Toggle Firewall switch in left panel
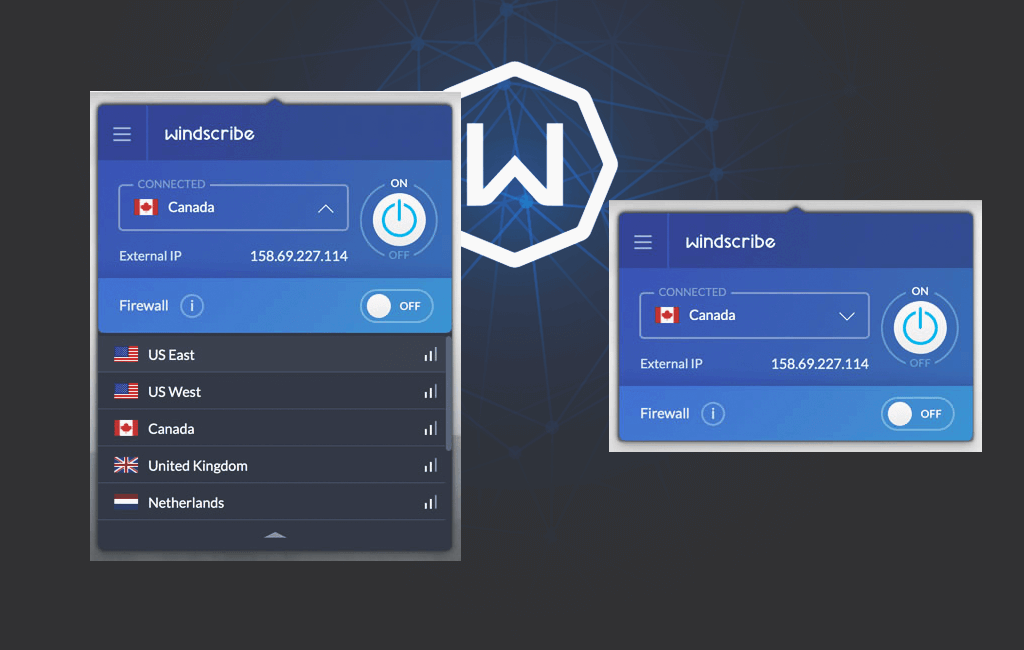This screenshot has width=1024, height=650. pyautogui.click(x=396, y=306)
